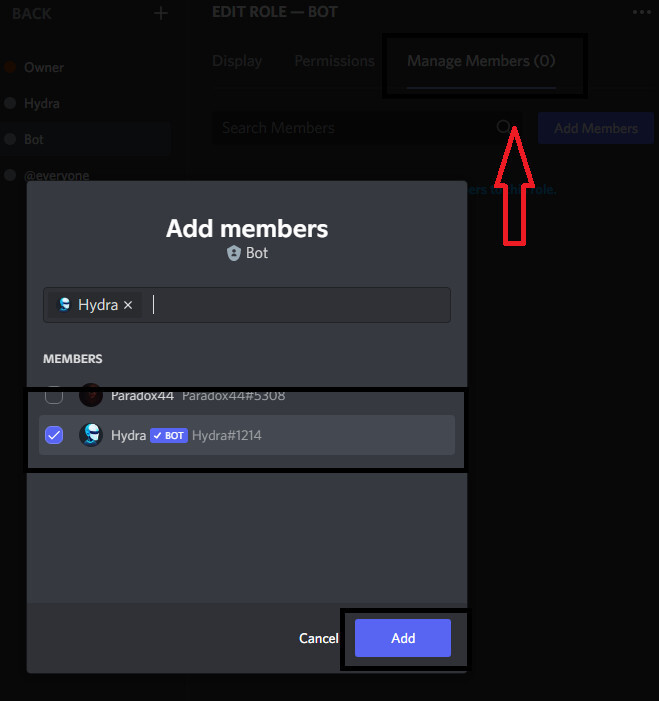Viewport: 659px width, 701px height.
Task: Cancel the Add members dialog
Action: pyautogui.click(x=318, y=638)
